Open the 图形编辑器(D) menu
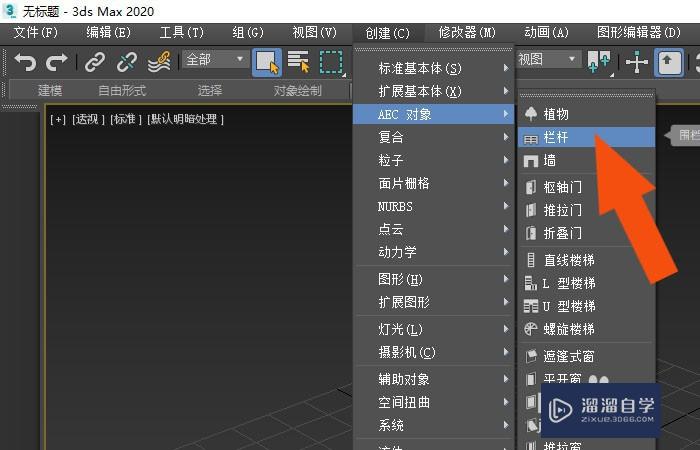Viewport: 700px width, 450px height. point(639,33)
